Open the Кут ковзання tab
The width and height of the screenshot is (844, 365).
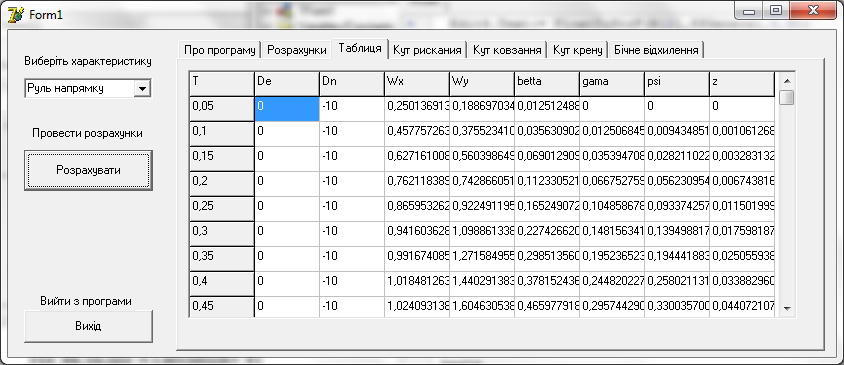pos(507,50)
